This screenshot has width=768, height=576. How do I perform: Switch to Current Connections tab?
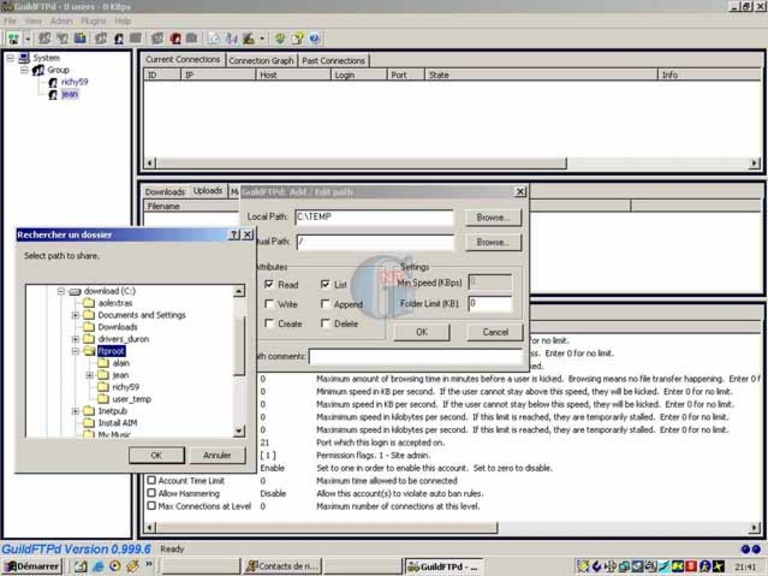pos(183,59)
